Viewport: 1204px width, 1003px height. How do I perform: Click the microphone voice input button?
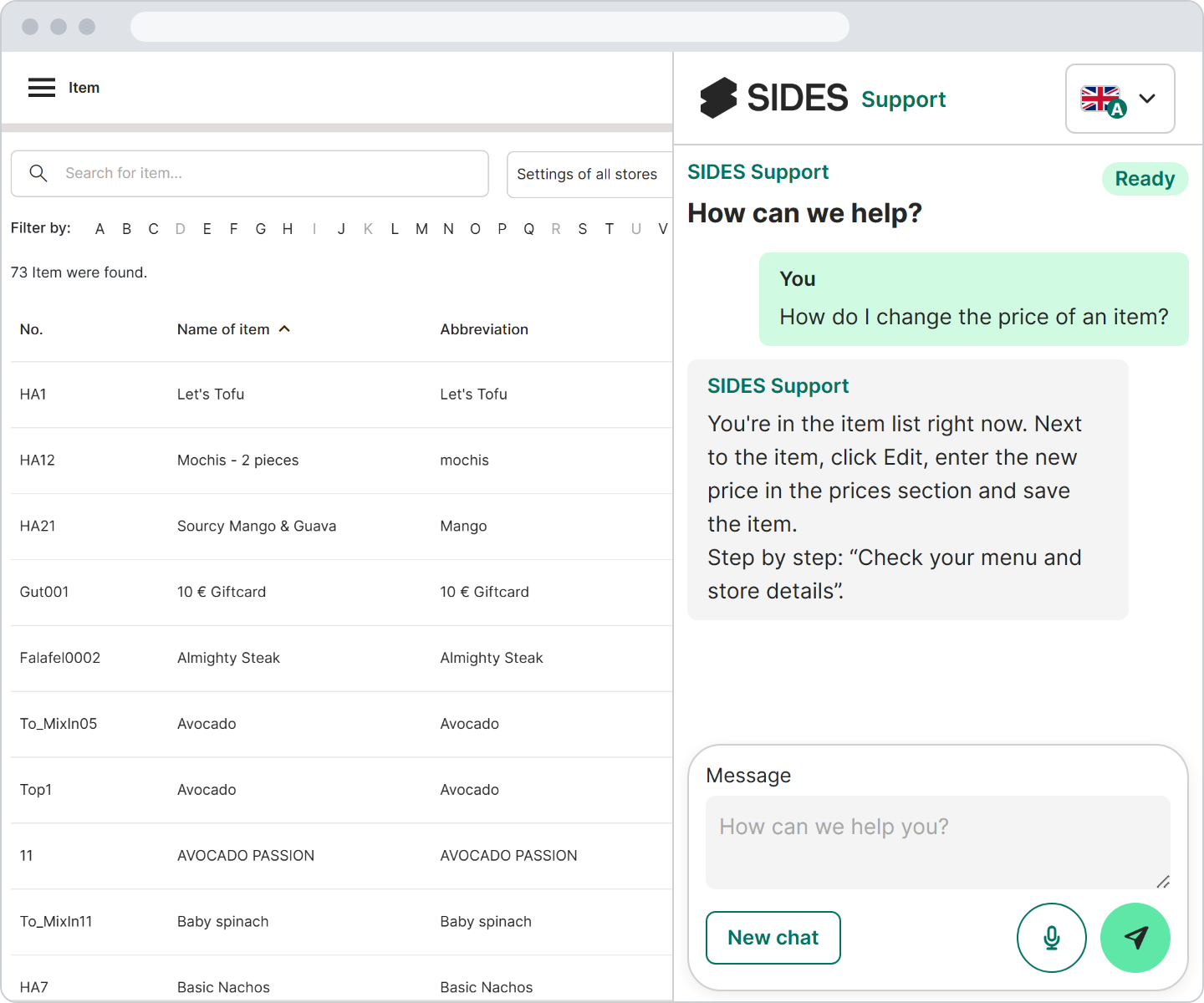[x=1051, y=938]
